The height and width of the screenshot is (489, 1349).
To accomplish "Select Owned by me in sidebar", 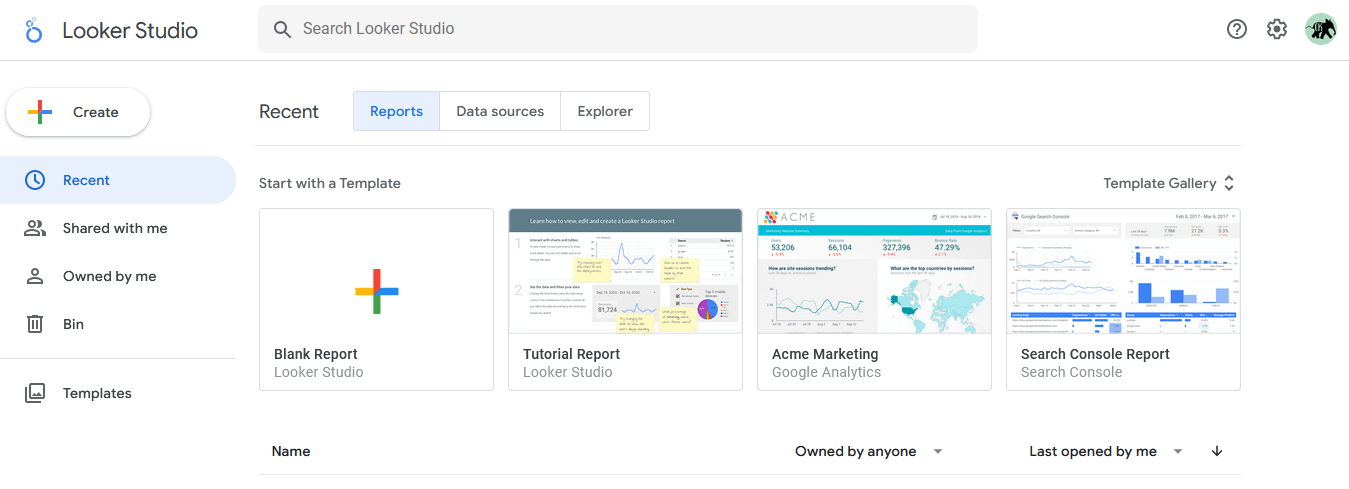I will tap(118, 276).
